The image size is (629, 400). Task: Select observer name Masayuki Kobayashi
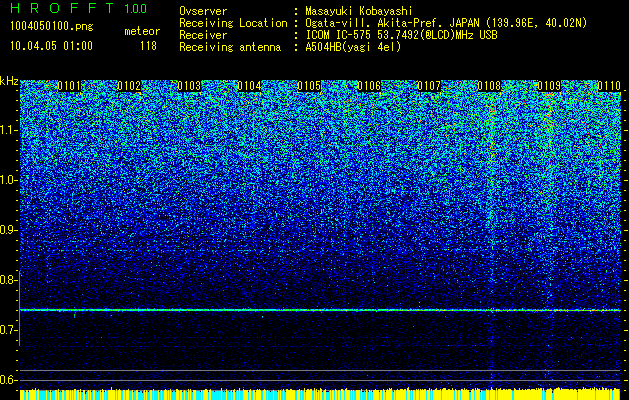point(359,11)
